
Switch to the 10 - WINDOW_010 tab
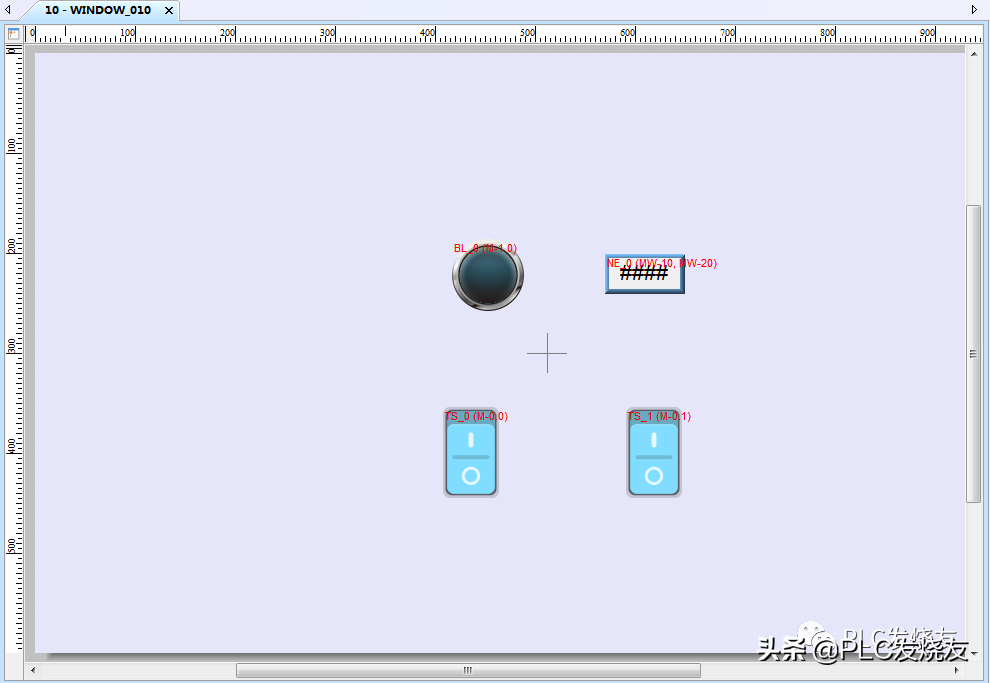tap(97, 10)
